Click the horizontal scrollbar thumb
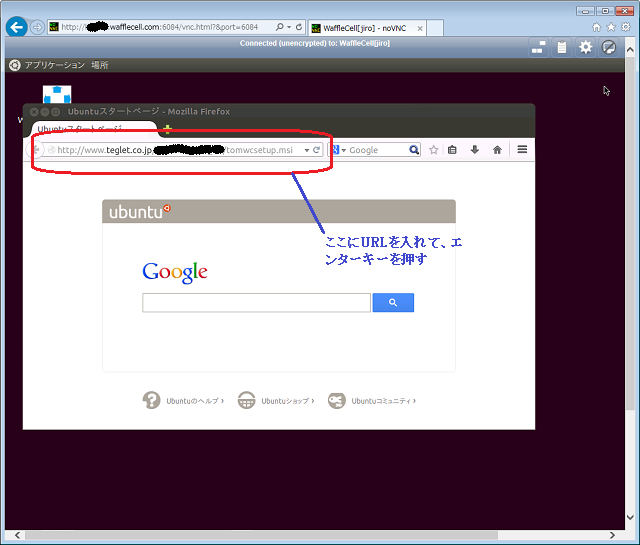Image resolution: width=640 pixels, height=545 pixels. 261,535
